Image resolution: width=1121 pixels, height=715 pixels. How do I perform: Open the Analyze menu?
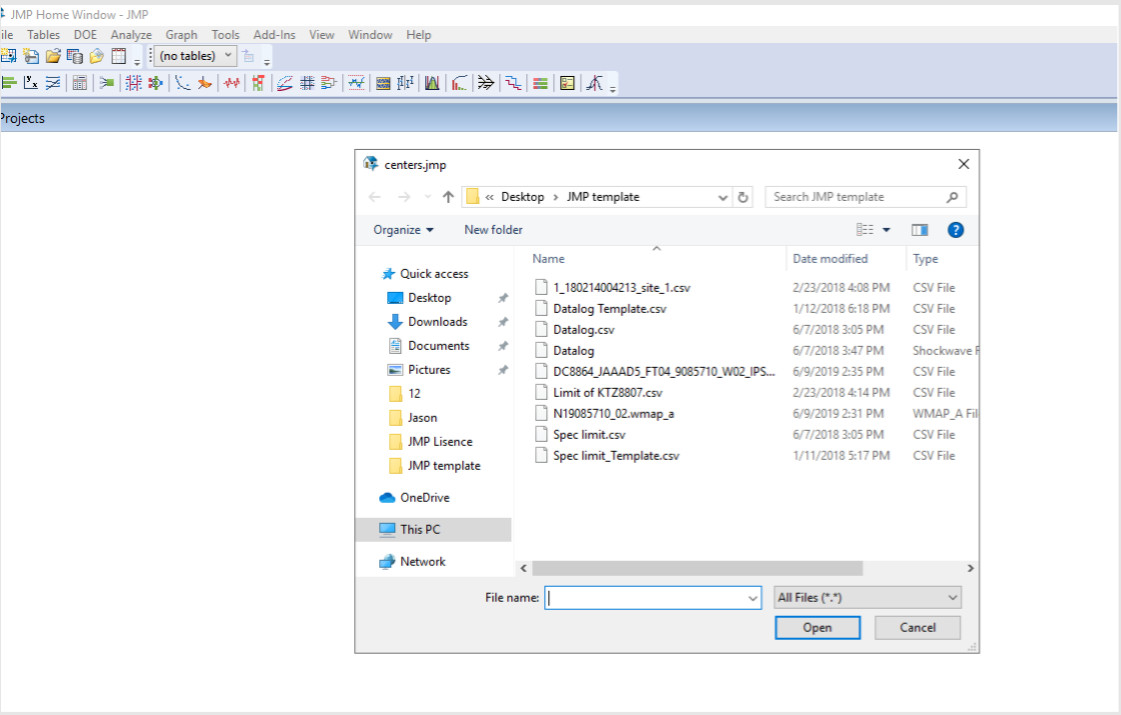(131, 34)
